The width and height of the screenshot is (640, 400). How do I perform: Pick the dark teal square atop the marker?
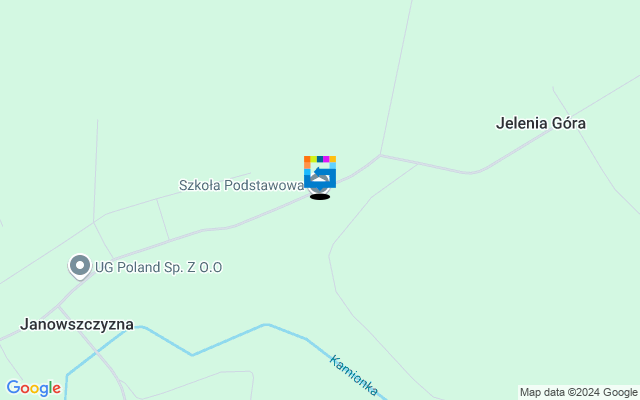(x=320, y=159)
